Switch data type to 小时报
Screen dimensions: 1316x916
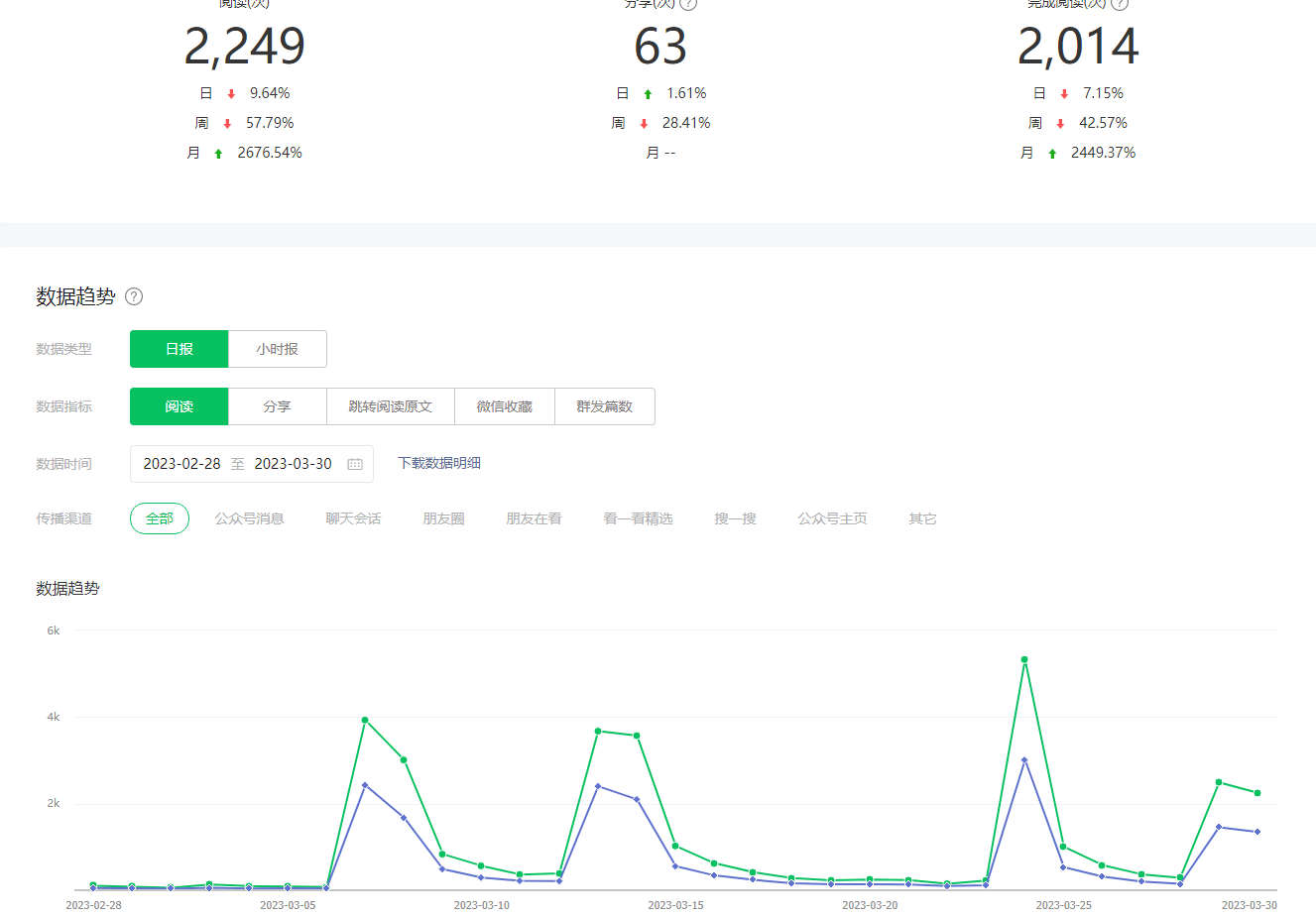point(277,349)
